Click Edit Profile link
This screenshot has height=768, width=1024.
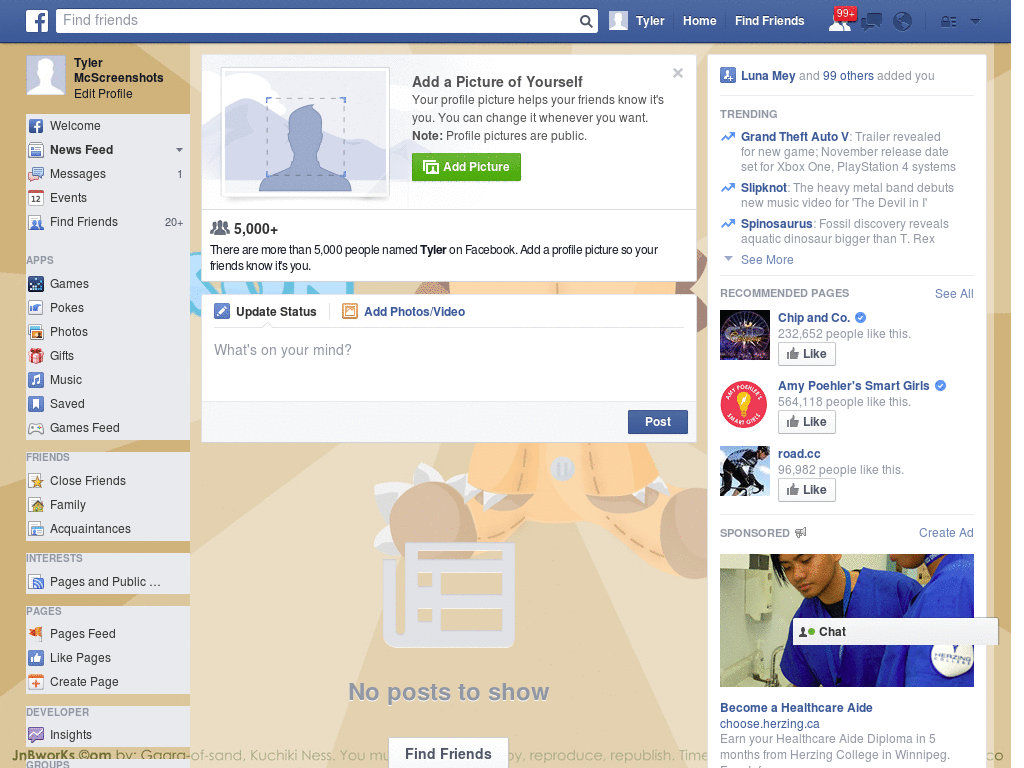tap(103, 94)
